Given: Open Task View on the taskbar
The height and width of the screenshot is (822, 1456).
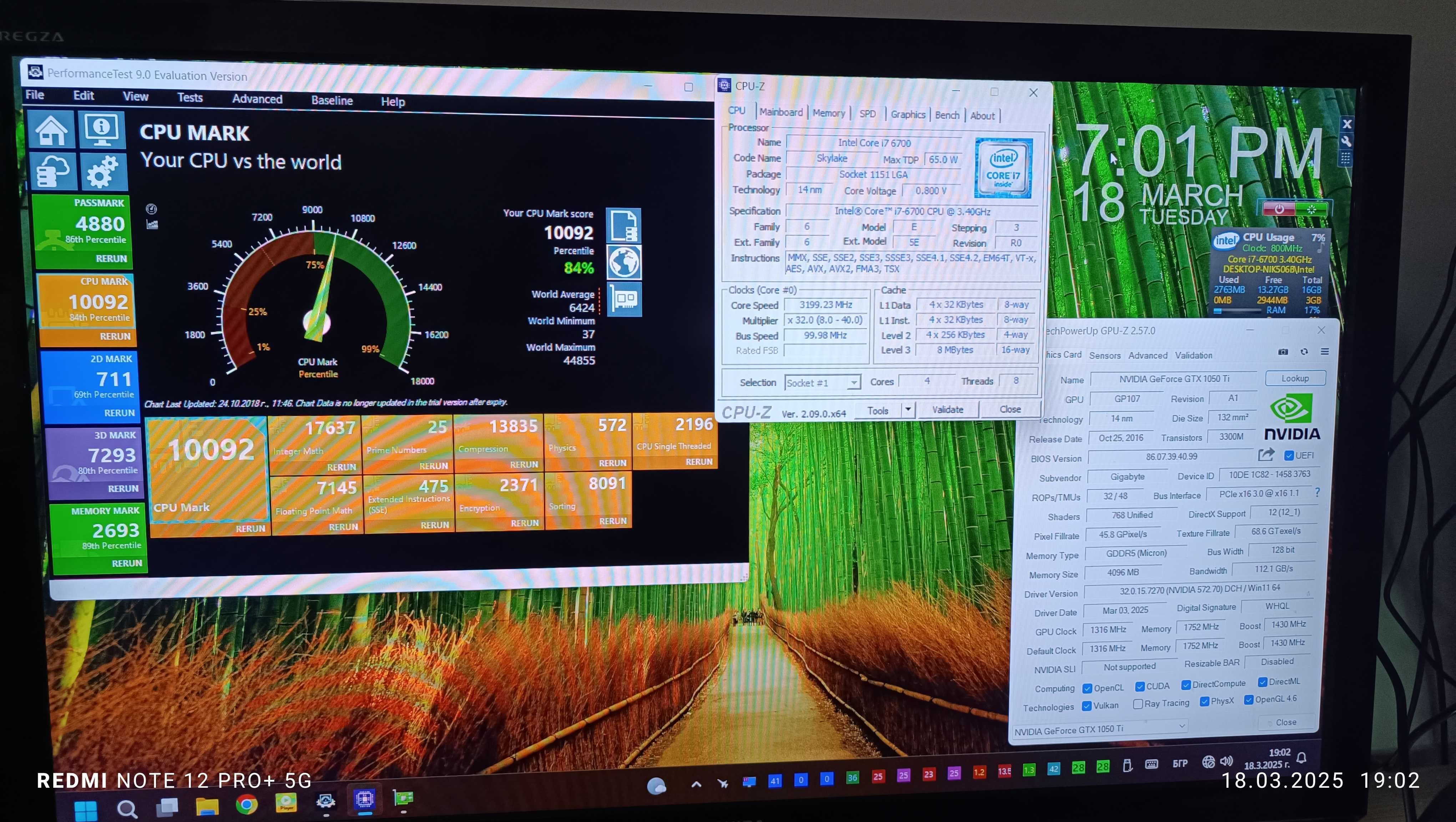Looking at the screenshot, I should (x=167, y=807).
